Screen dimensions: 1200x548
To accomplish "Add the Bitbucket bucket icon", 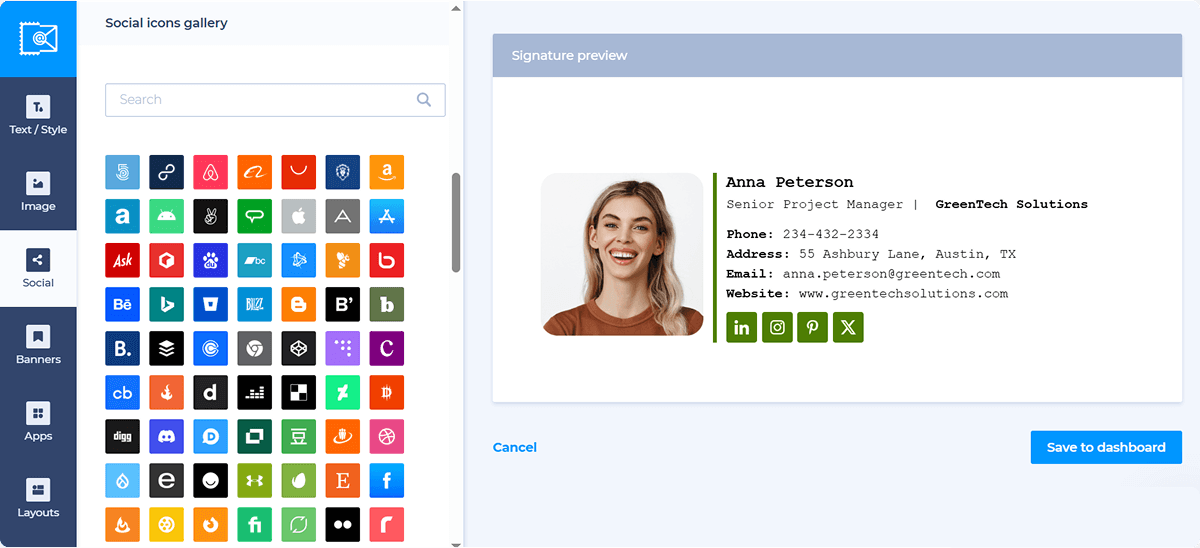I will (210, 304).
